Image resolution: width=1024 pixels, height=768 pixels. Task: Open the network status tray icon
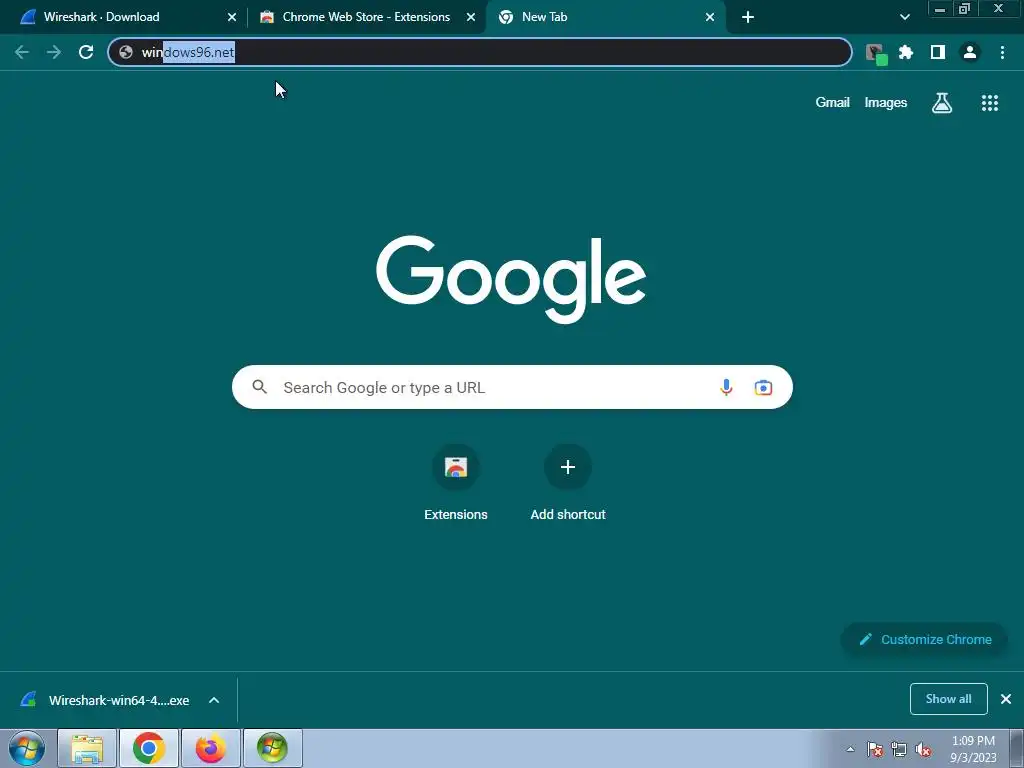899,749
